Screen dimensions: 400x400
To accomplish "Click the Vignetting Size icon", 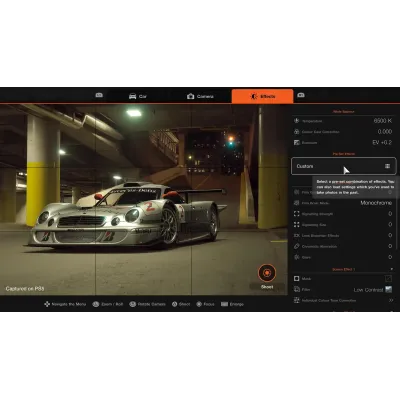I will click(x=296, y=225).
